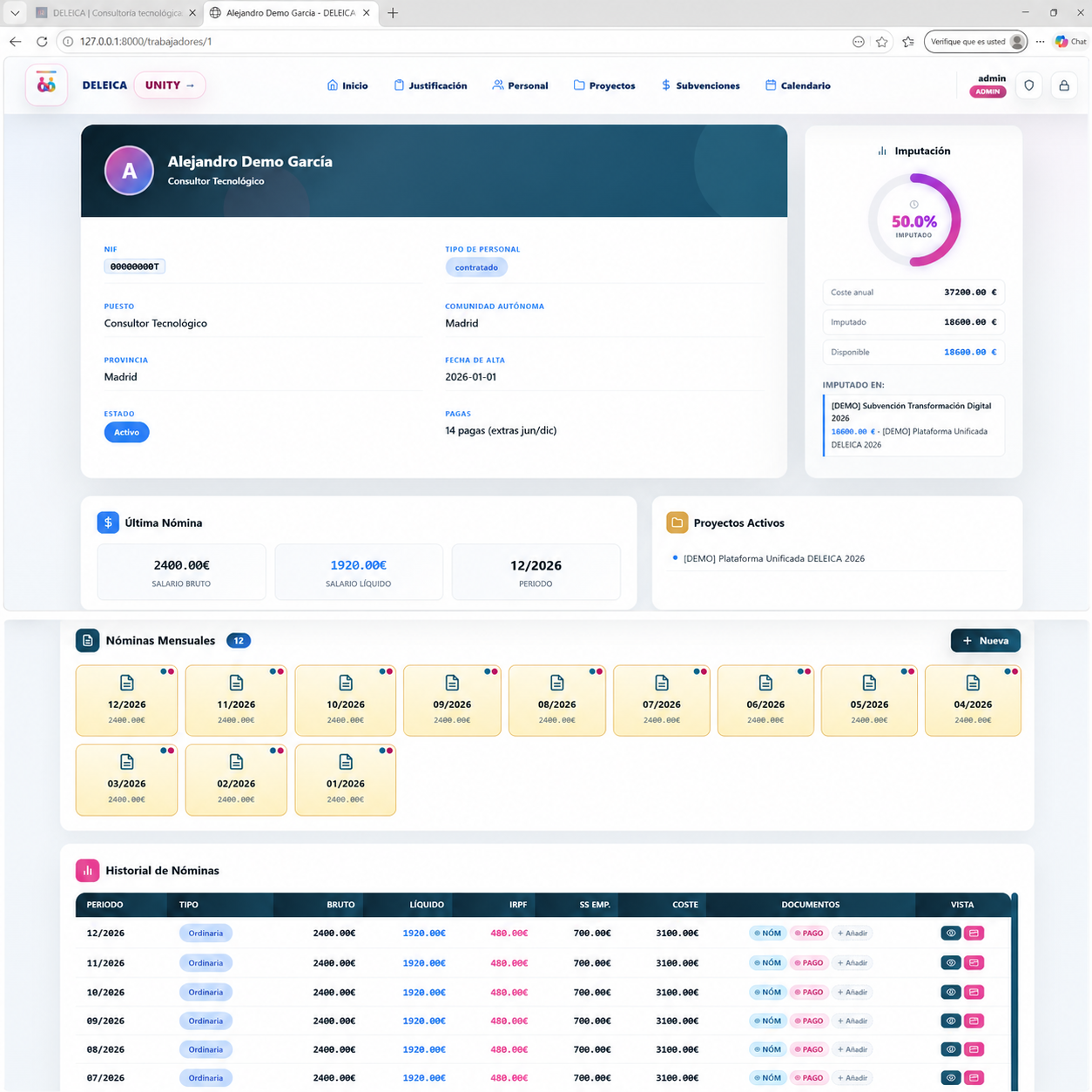Open the Subvenciones menu item

click(x=701, y=85)
